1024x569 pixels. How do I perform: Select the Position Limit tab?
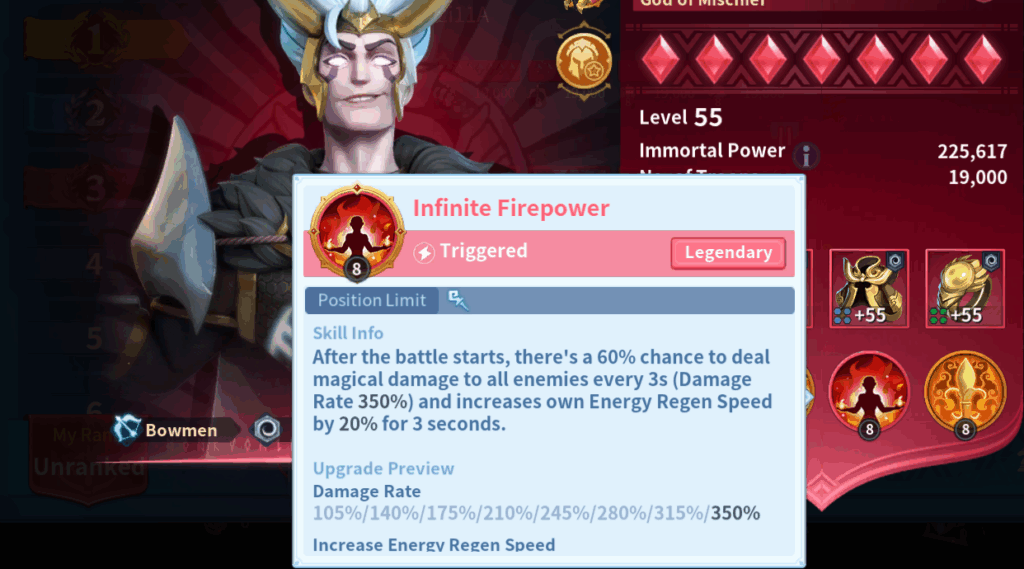pos(372,301)
